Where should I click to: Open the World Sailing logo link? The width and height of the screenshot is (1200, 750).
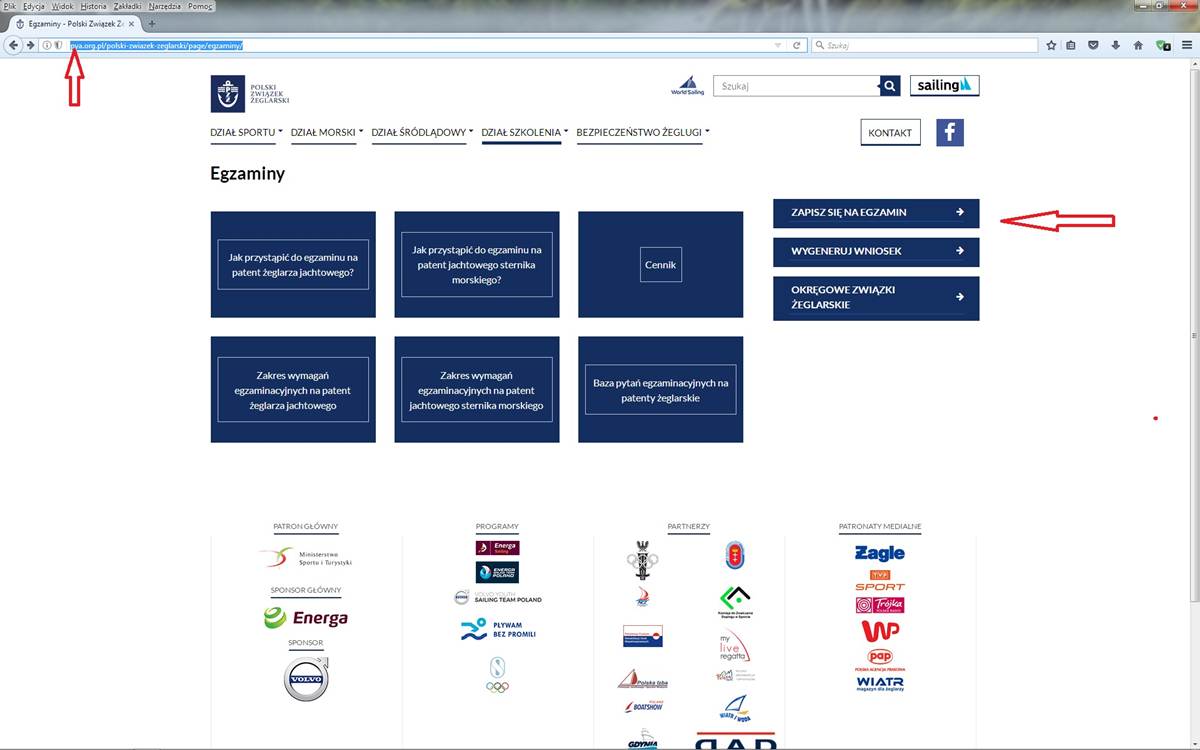point(687,86)
